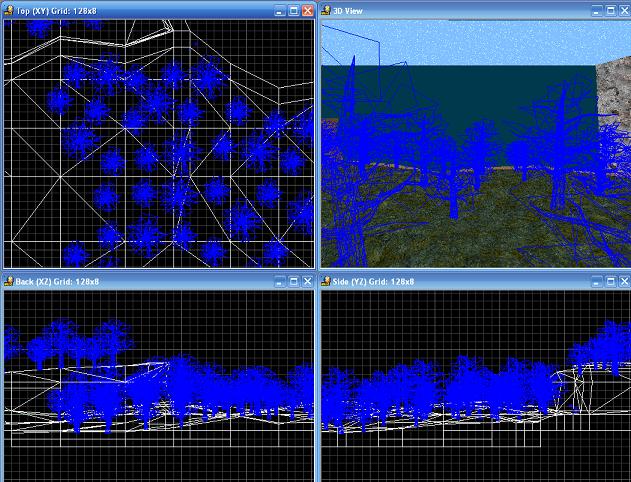Click the Top (XY) window title icon
The height and width of the screenshot is (482, 631).
point(9,10)
